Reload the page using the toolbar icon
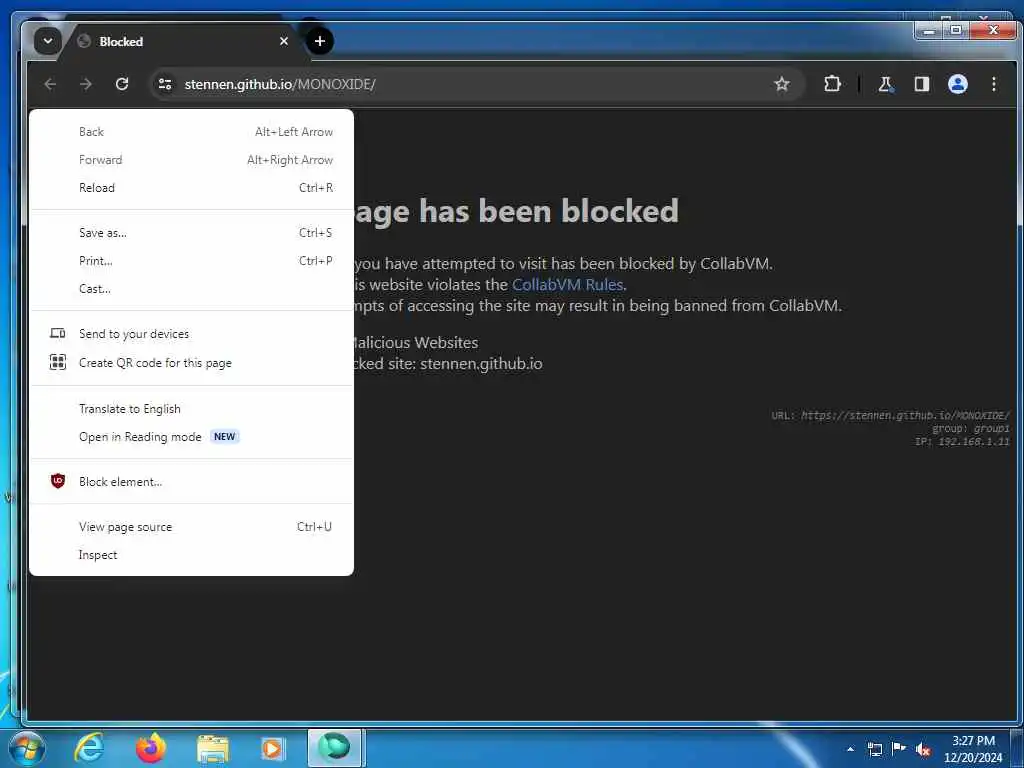This screenshot has width=1024, height=768. point(122,84)
